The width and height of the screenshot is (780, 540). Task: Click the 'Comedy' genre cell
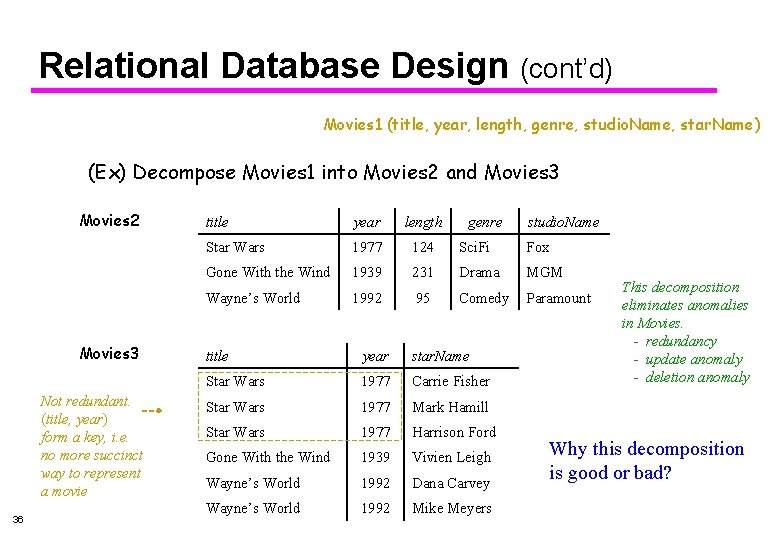[x=484, y=298]
